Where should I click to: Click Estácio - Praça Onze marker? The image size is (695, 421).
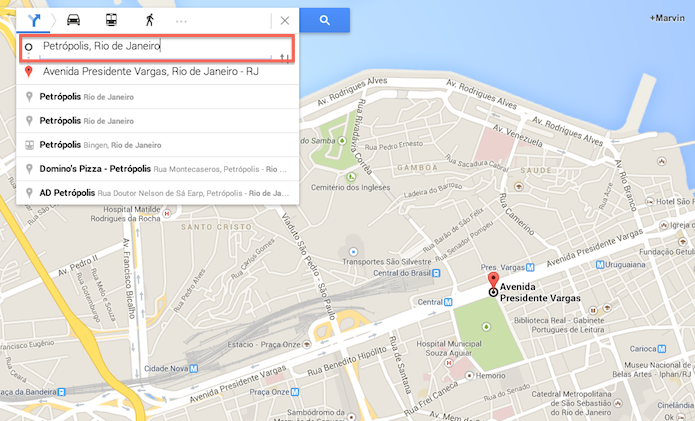click(x=306, y=344)
